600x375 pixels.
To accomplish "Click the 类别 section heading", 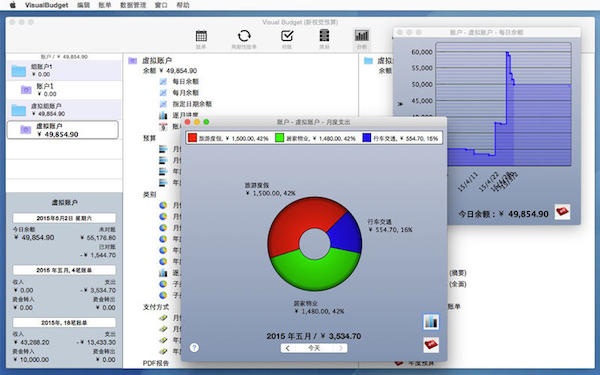I will (149, 194).
